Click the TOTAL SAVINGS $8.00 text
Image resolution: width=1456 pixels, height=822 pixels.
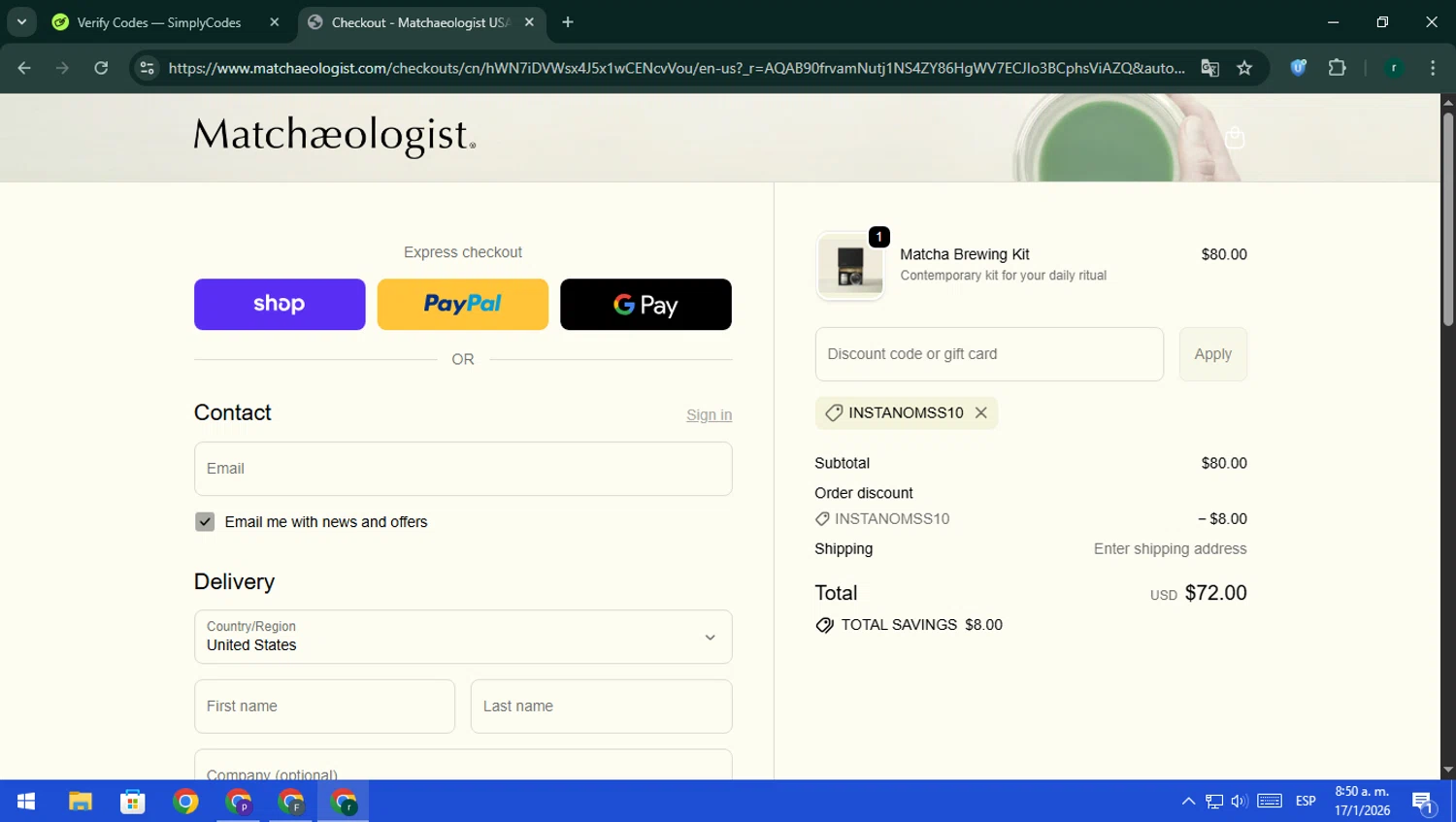click(921, 625)
